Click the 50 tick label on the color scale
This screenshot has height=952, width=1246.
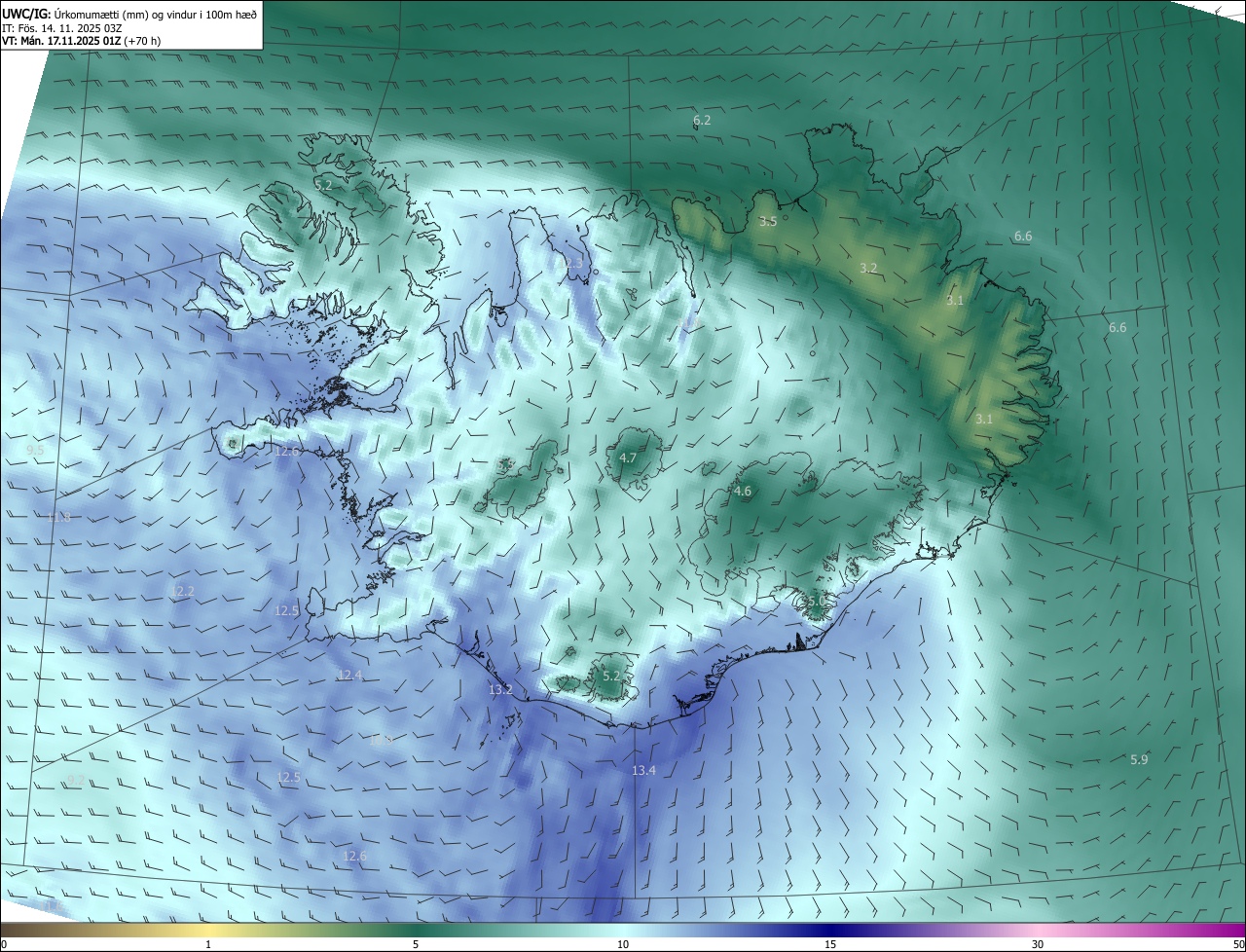(x=1238, y=945)
